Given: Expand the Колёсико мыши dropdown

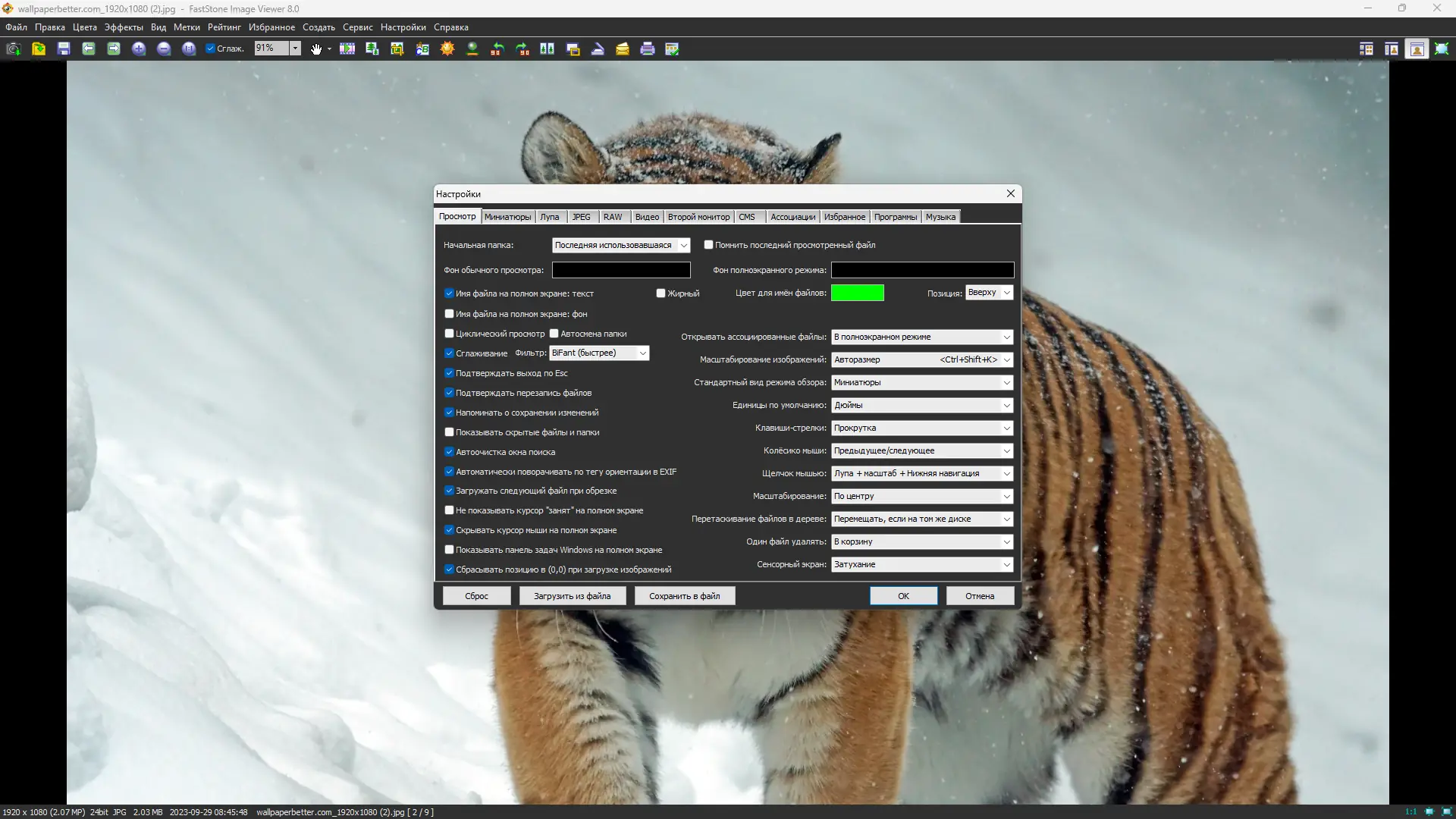Looking at the screenshot, I should tap(922, 450).
